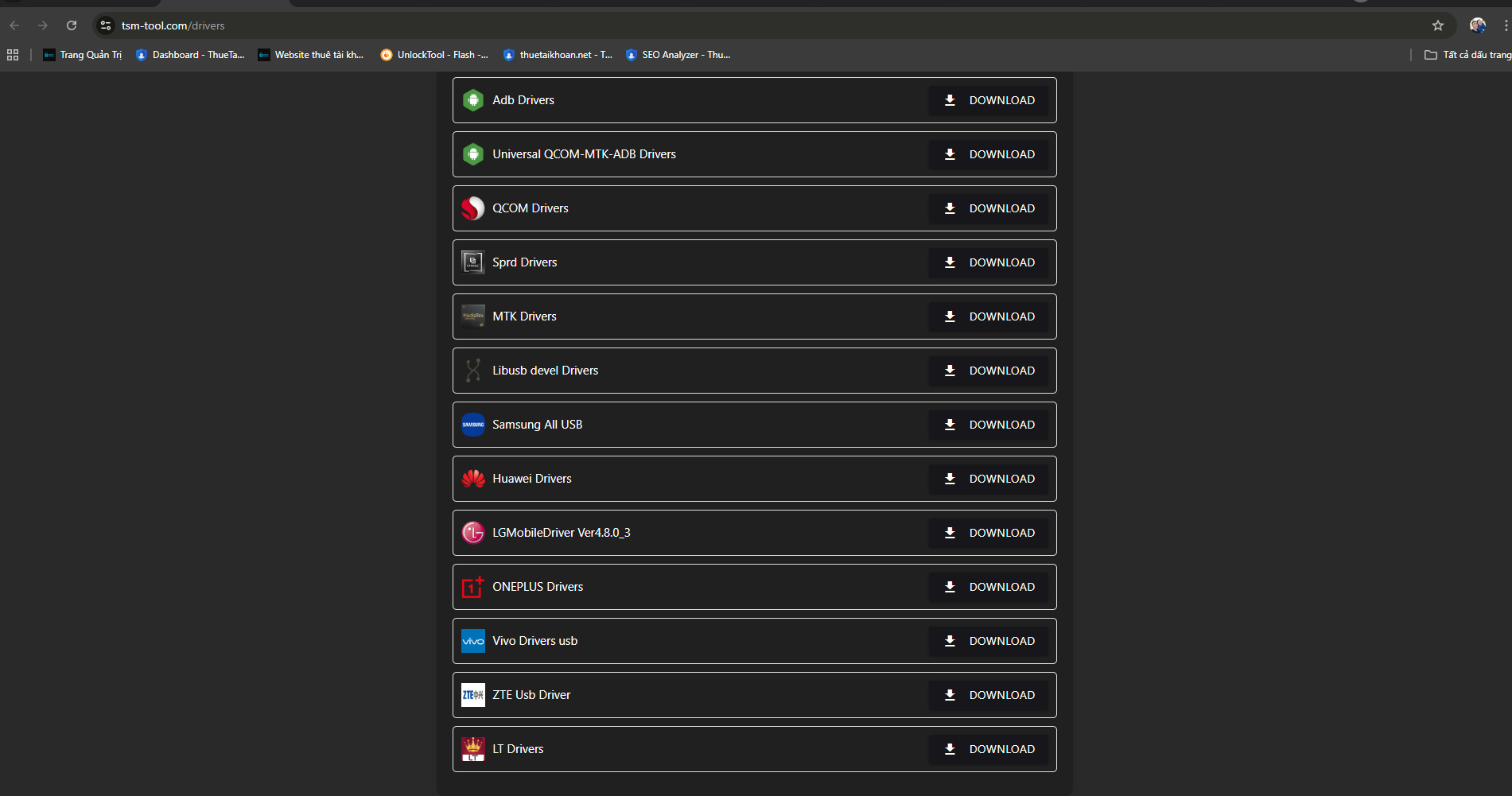Image resolution: width=1512 pixels, height=796 pixels.
Task: Click the LGMobileDriver Ver4.8.0_3 title
Action: (562, 533)
